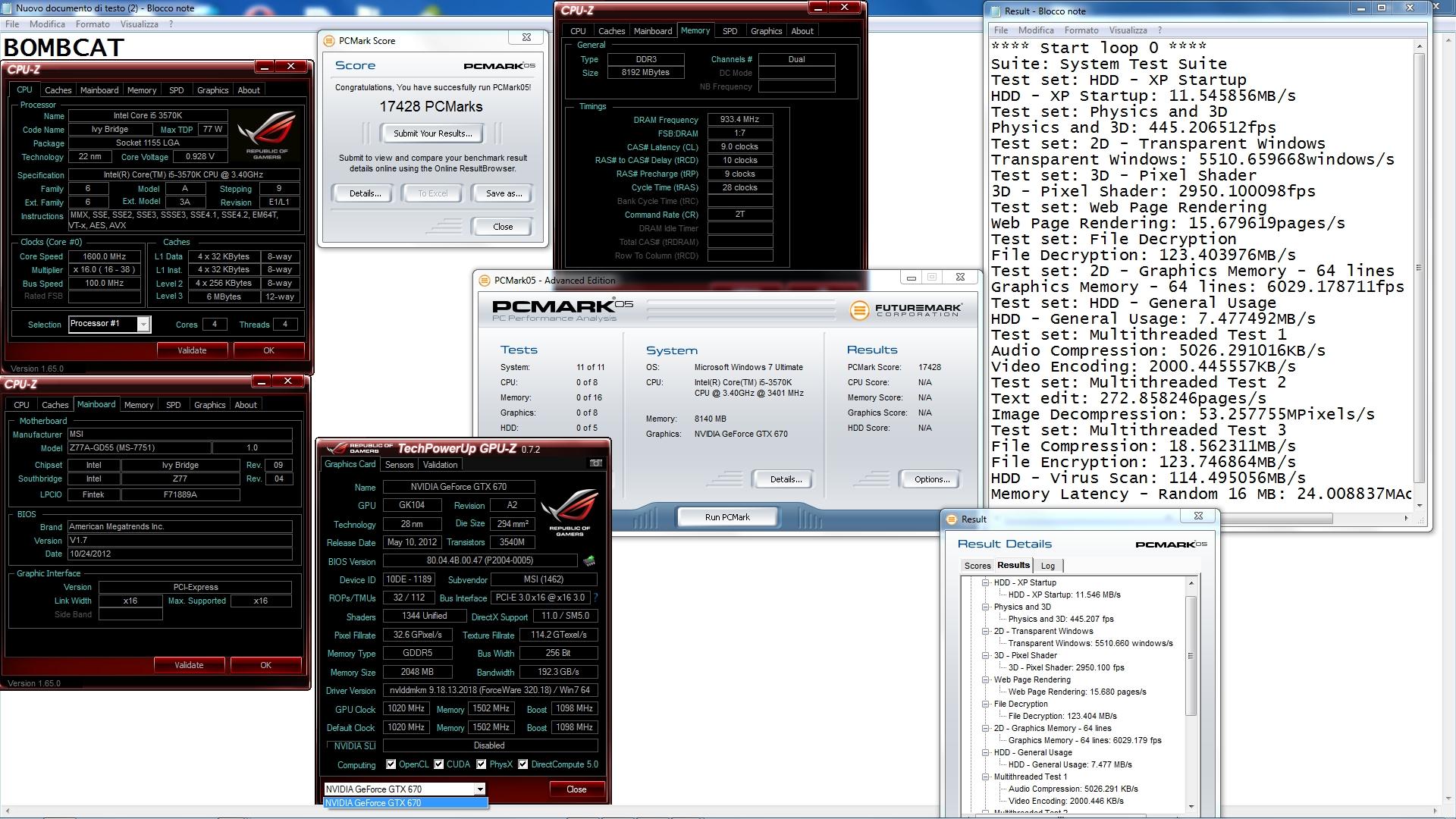Click the 17428 PCMarks score text
Viewport: 1456px width, 819px height.
coord(431,107)
